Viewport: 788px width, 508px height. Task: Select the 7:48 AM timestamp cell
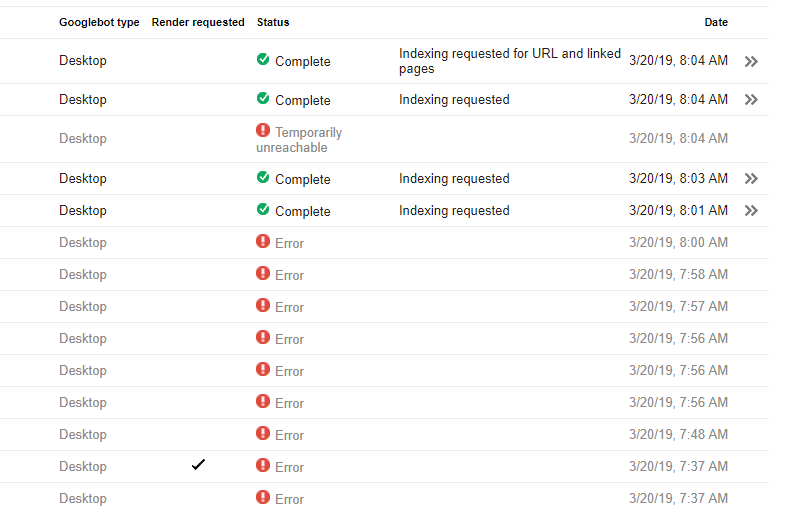[x=678, y=435]
